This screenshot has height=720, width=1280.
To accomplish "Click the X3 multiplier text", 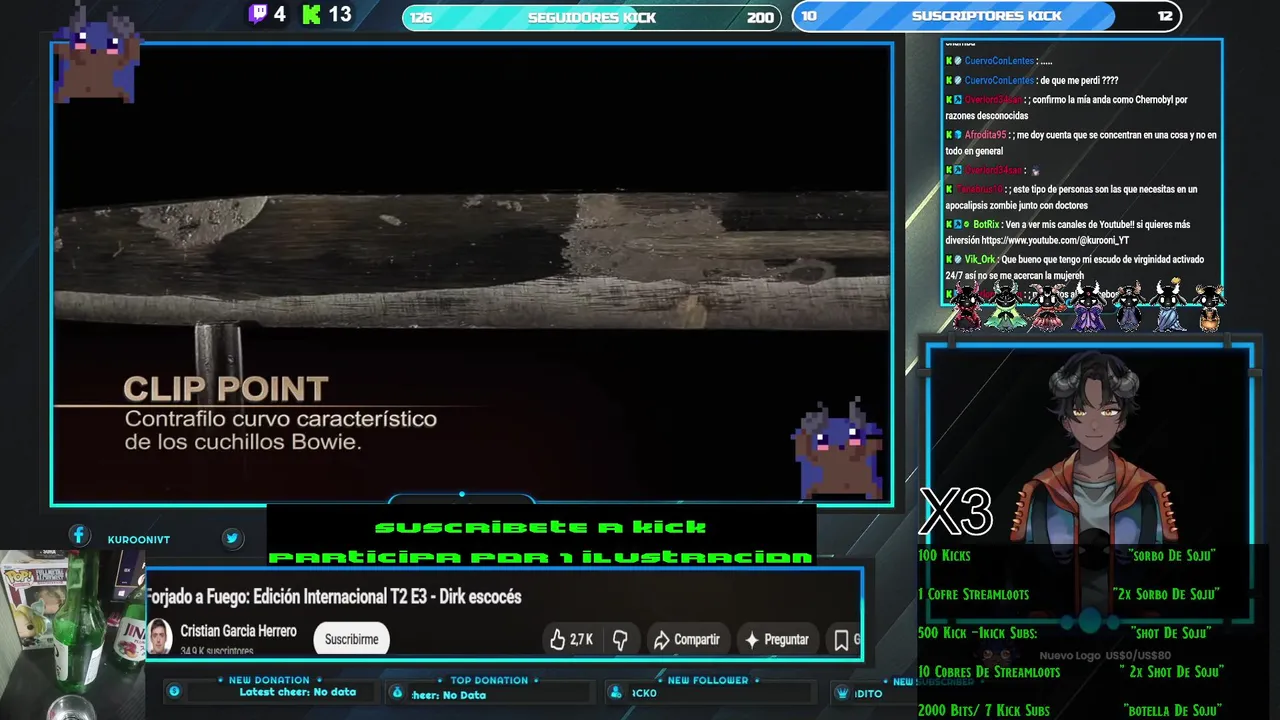I will pyautogui.click(x=956, y=512).
